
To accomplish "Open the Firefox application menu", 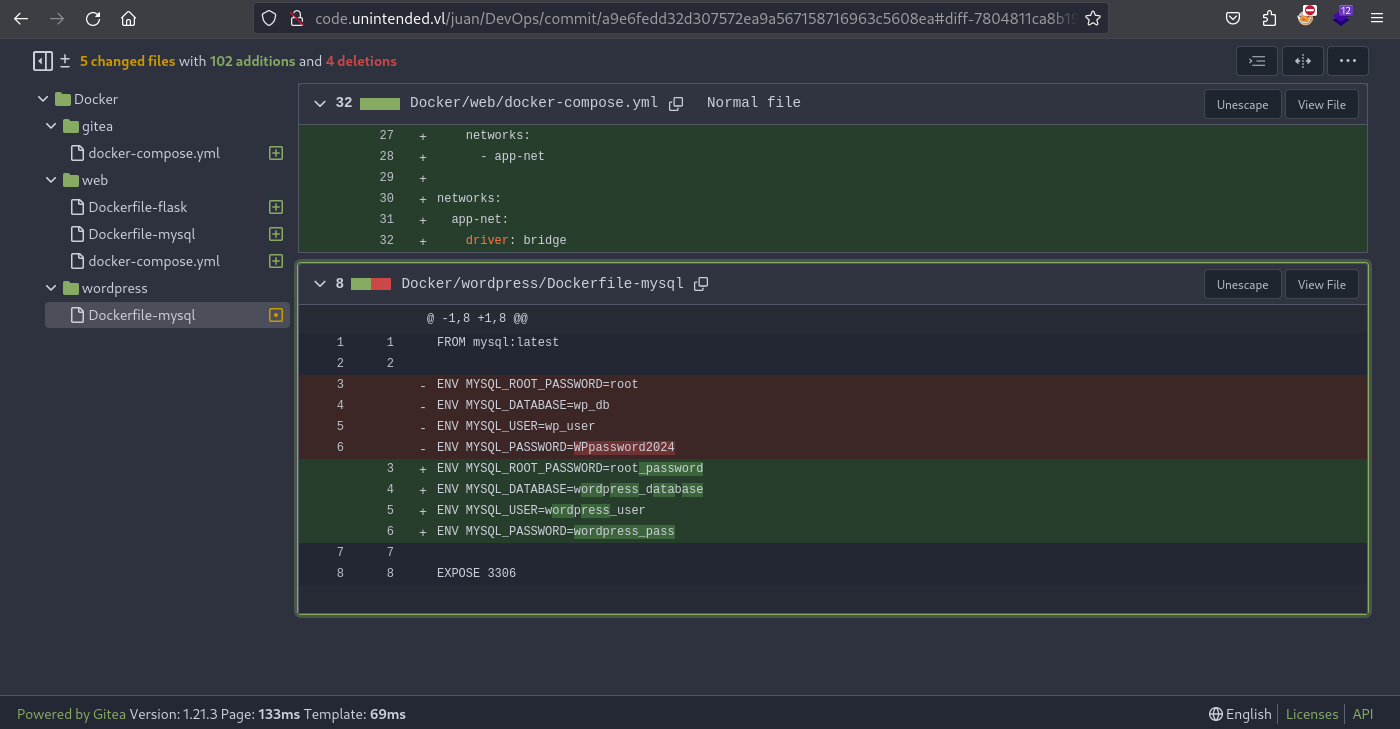I will 1376,18.
